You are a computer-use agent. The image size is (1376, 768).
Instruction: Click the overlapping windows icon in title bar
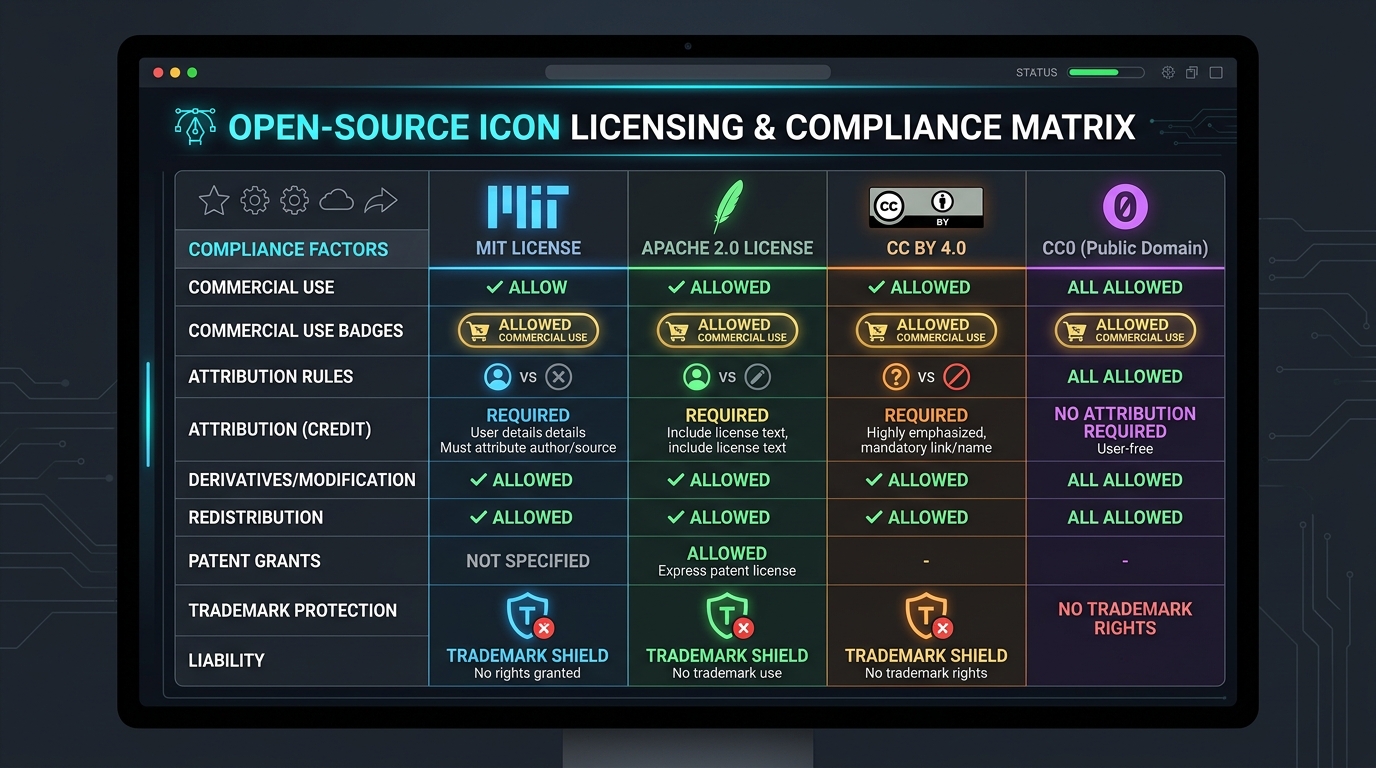point(1192,73)
